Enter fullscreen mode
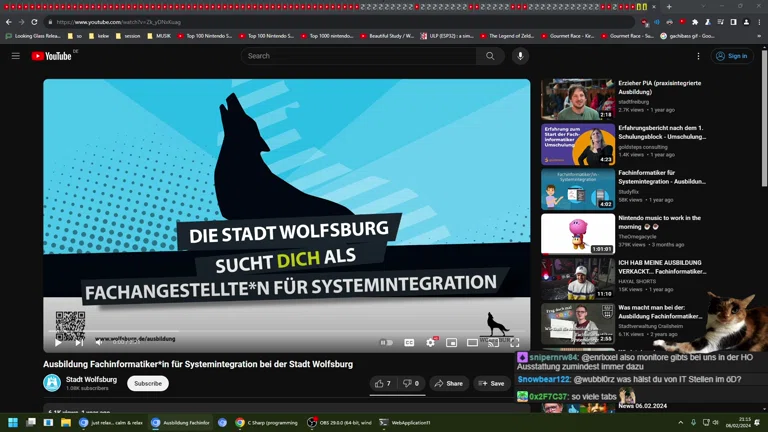Viewport: 768px width, 432px height. [514, 342]
